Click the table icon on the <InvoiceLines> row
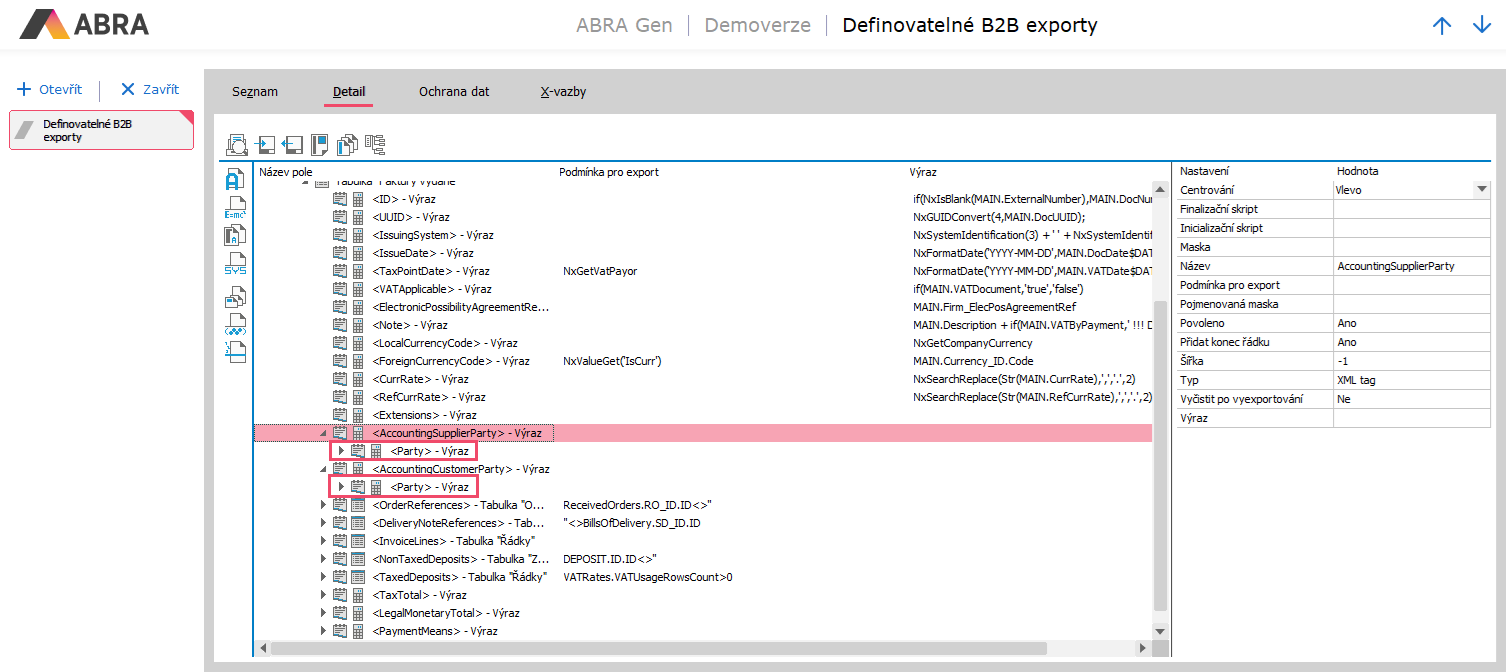This screenshot has height=672, width=1506. click(x=358, y=541)
